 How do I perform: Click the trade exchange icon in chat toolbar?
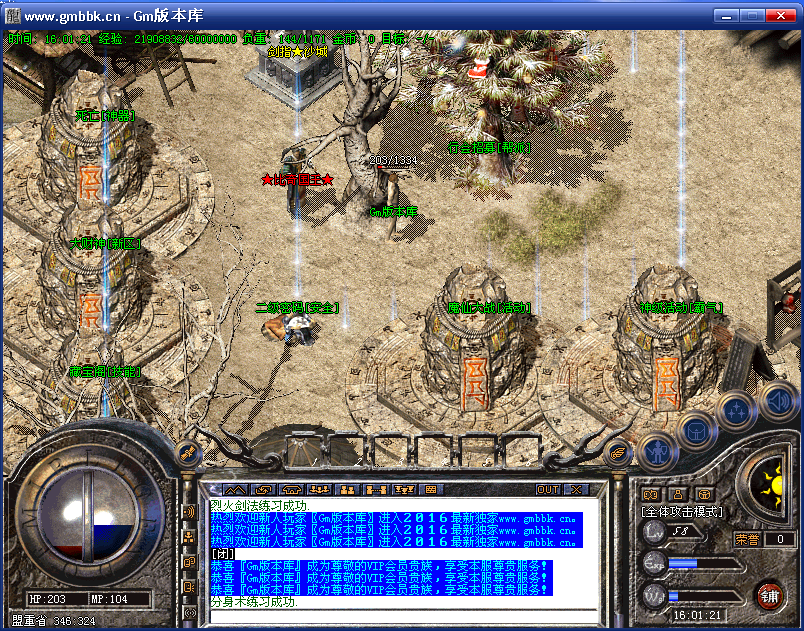(264, 490)
